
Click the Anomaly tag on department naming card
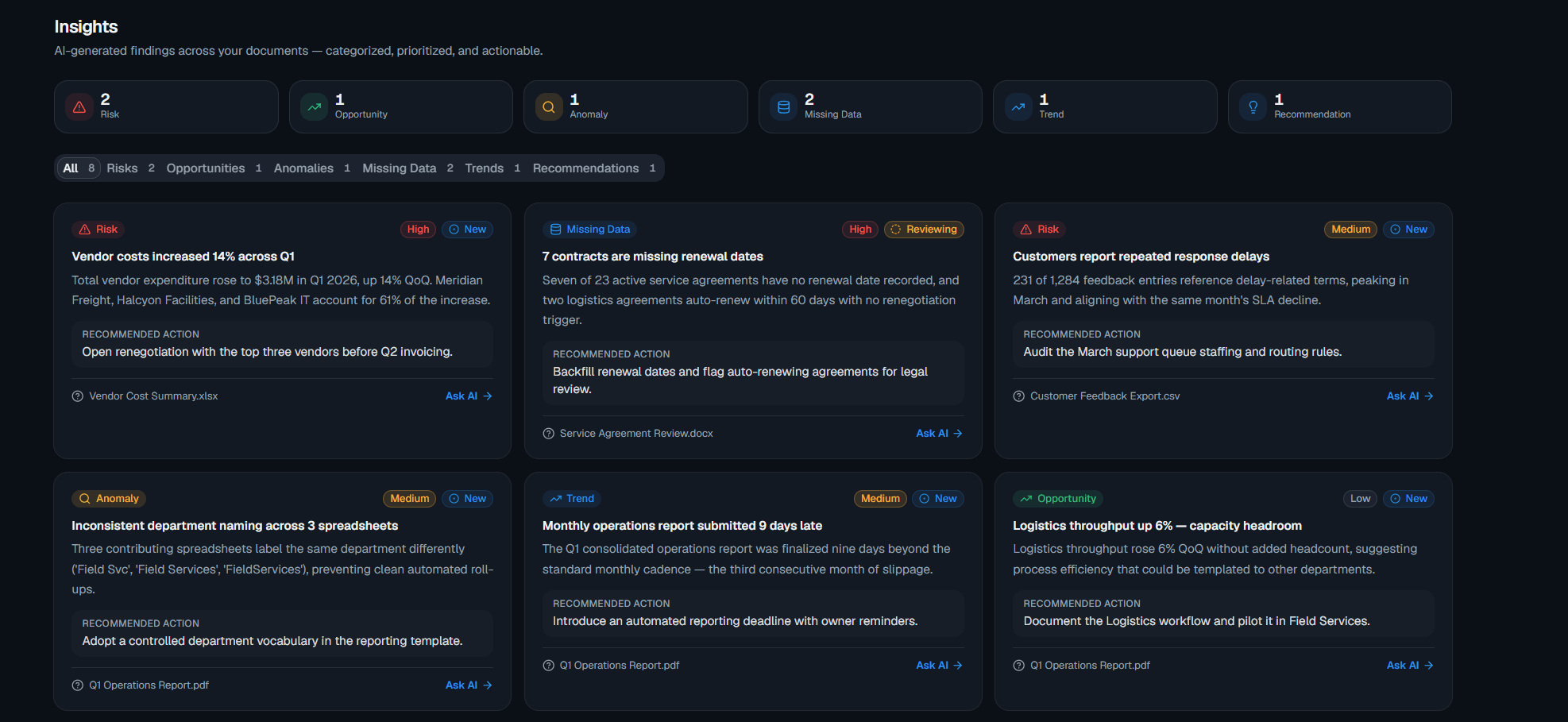(109, 499)
